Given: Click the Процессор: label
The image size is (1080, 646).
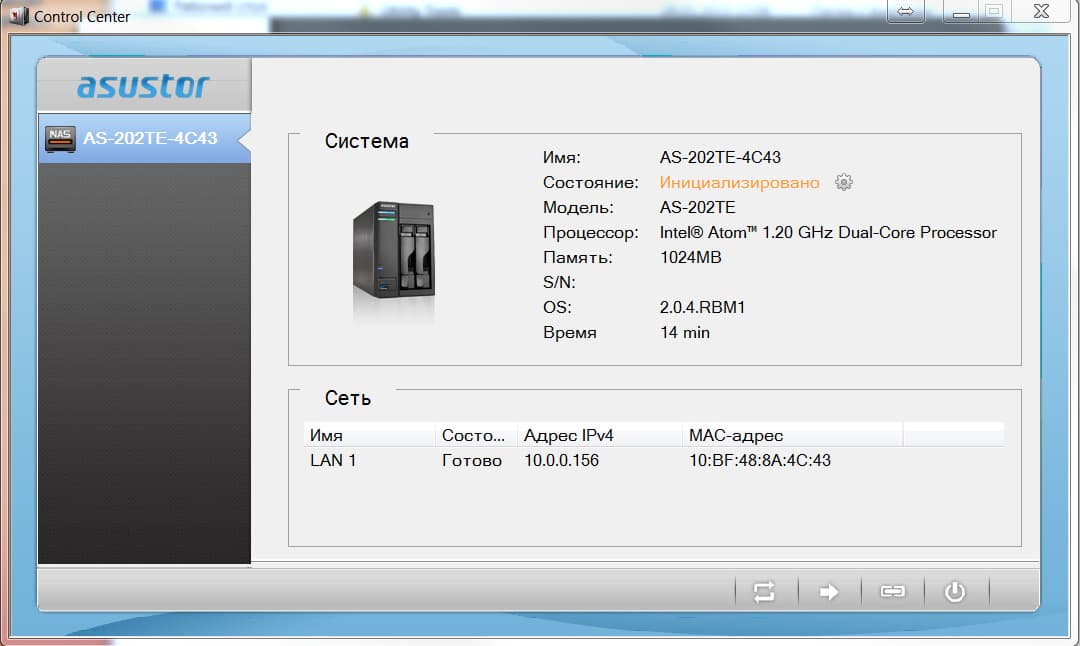Looking at the screenshot, I should 590,233.
